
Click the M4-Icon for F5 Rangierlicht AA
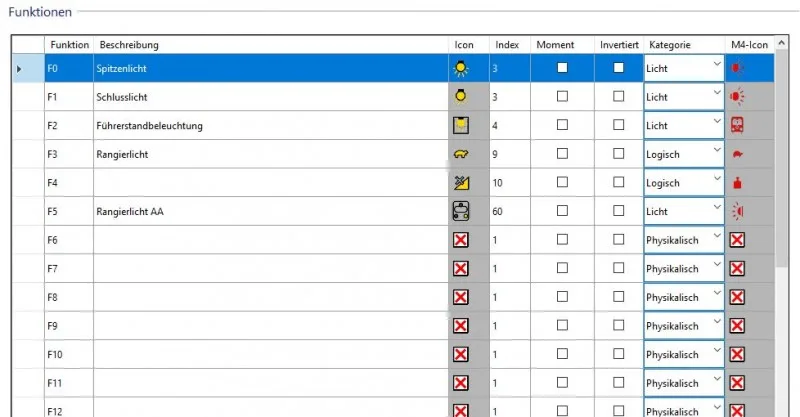tap(738, 211)
